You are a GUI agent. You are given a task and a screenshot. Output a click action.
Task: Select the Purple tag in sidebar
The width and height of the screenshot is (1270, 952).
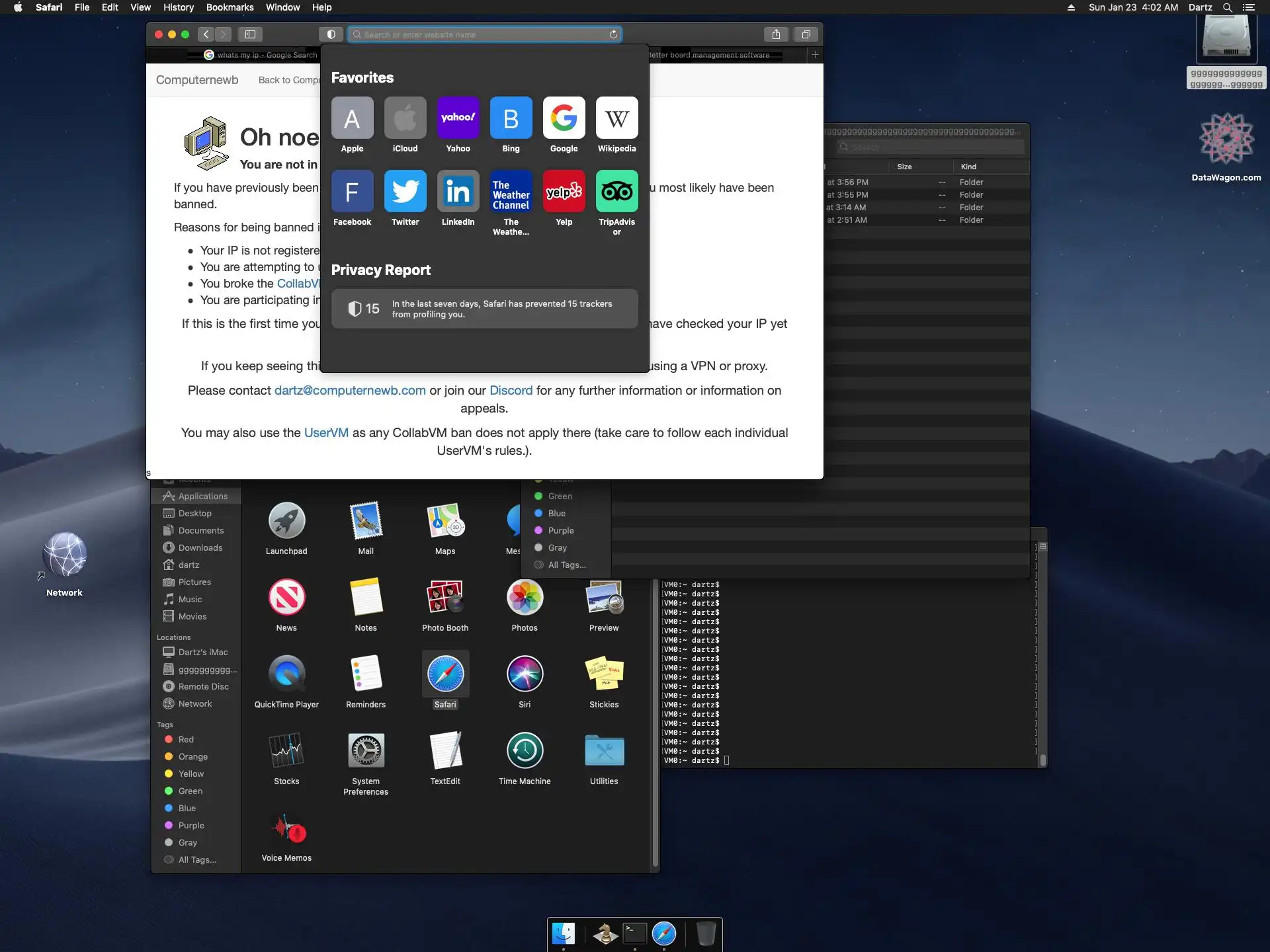click(x=190, y=825)
